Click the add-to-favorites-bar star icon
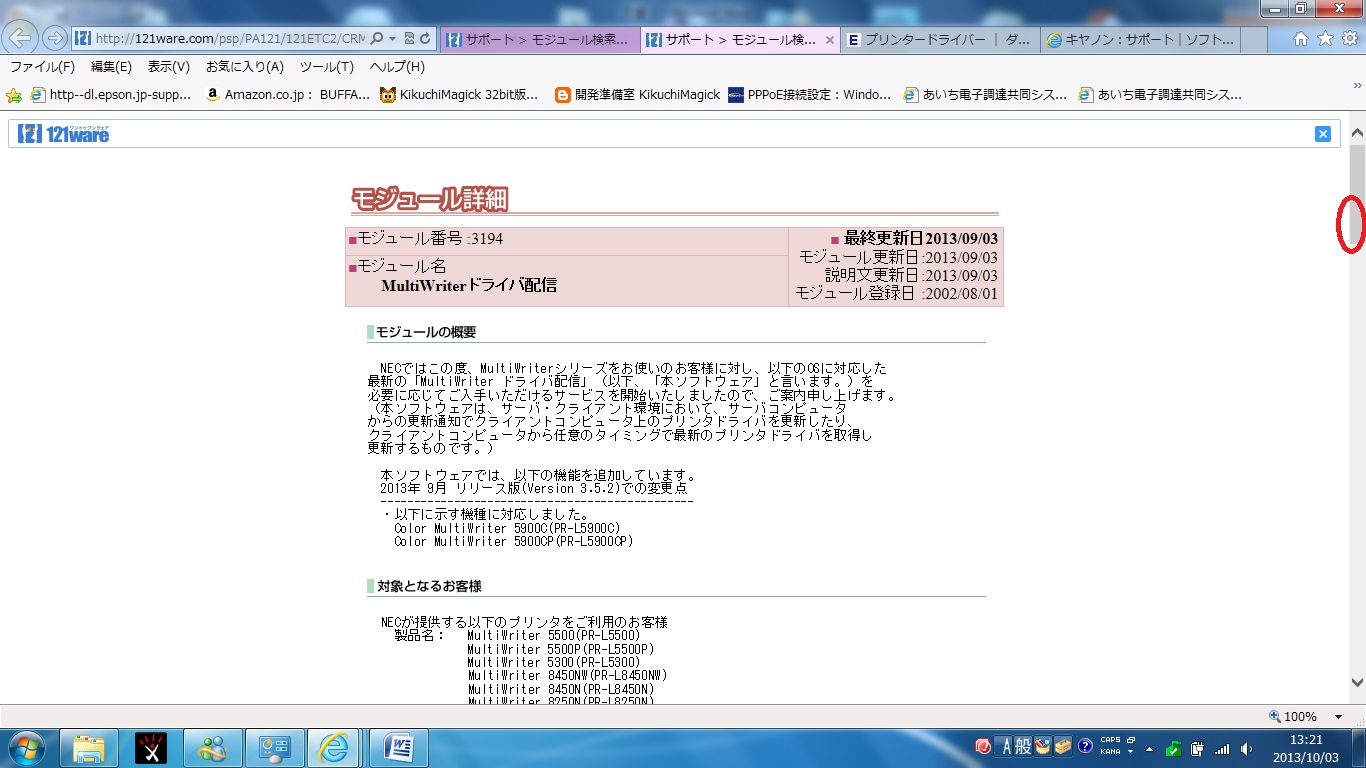1366x768 pixels. coord(14,95)
